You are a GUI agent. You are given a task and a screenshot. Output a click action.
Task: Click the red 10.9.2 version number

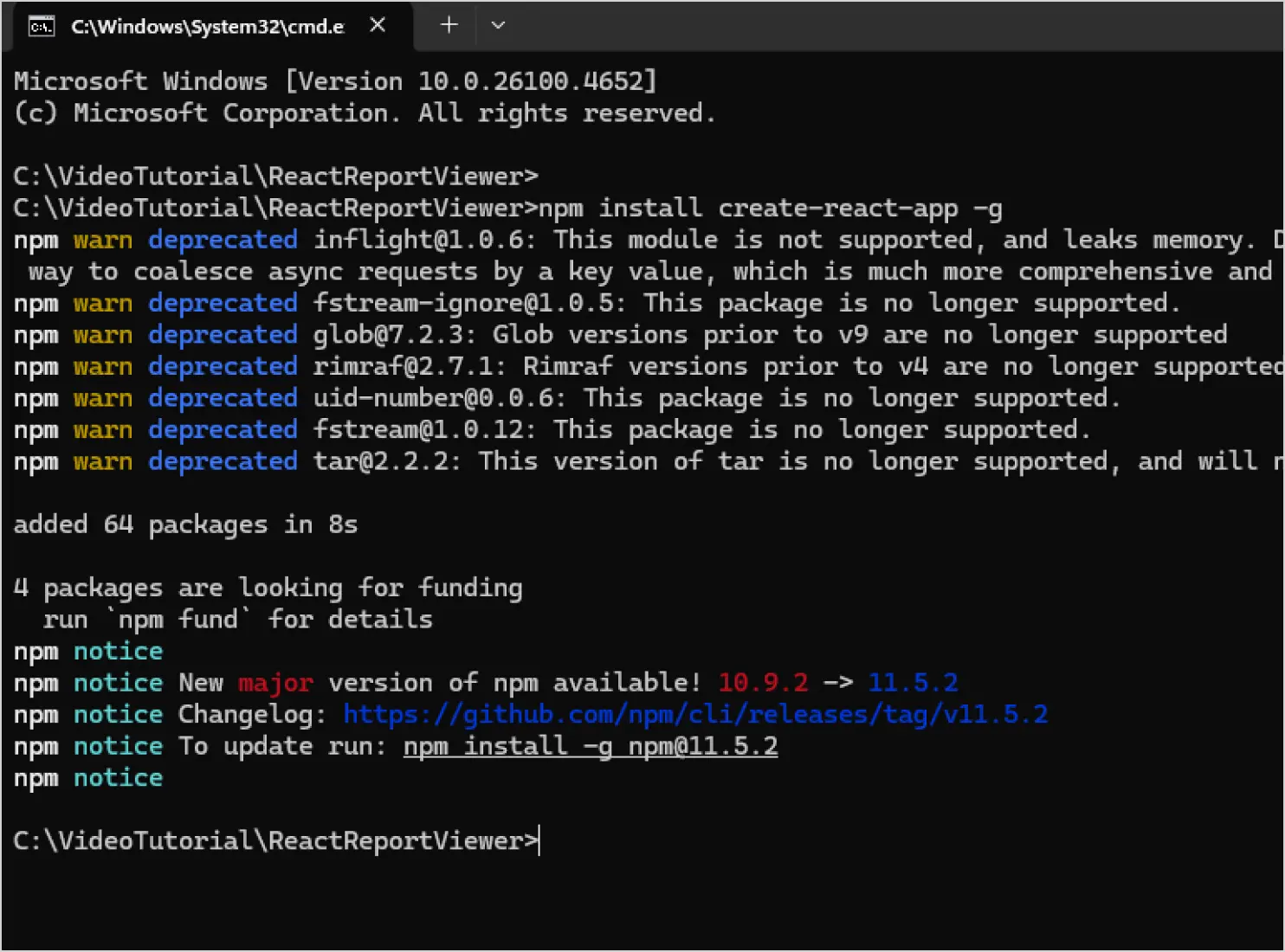[762, 682]
